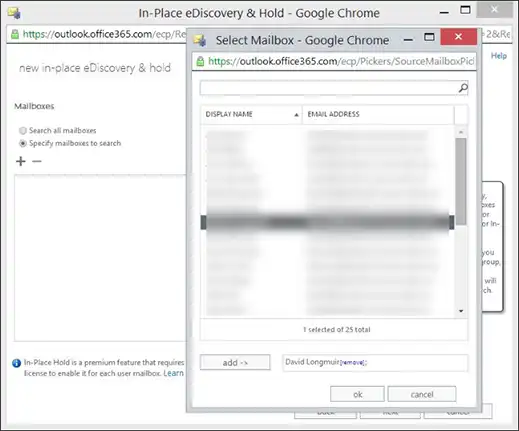Open the Help link in the eDiscovery window
Screen dimensions: 519x431
pos(499,56)
